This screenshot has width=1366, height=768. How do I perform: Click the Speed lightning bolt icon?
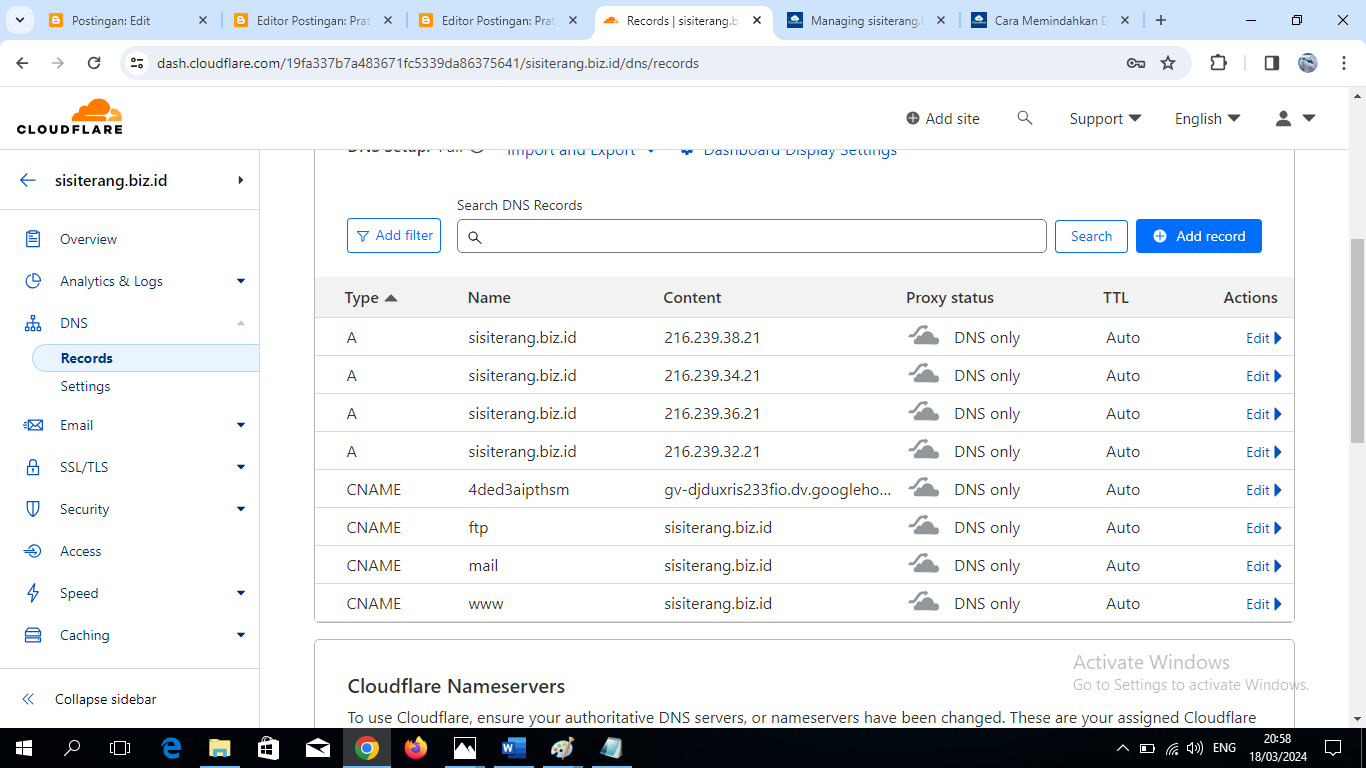click(x=33, y=593)
